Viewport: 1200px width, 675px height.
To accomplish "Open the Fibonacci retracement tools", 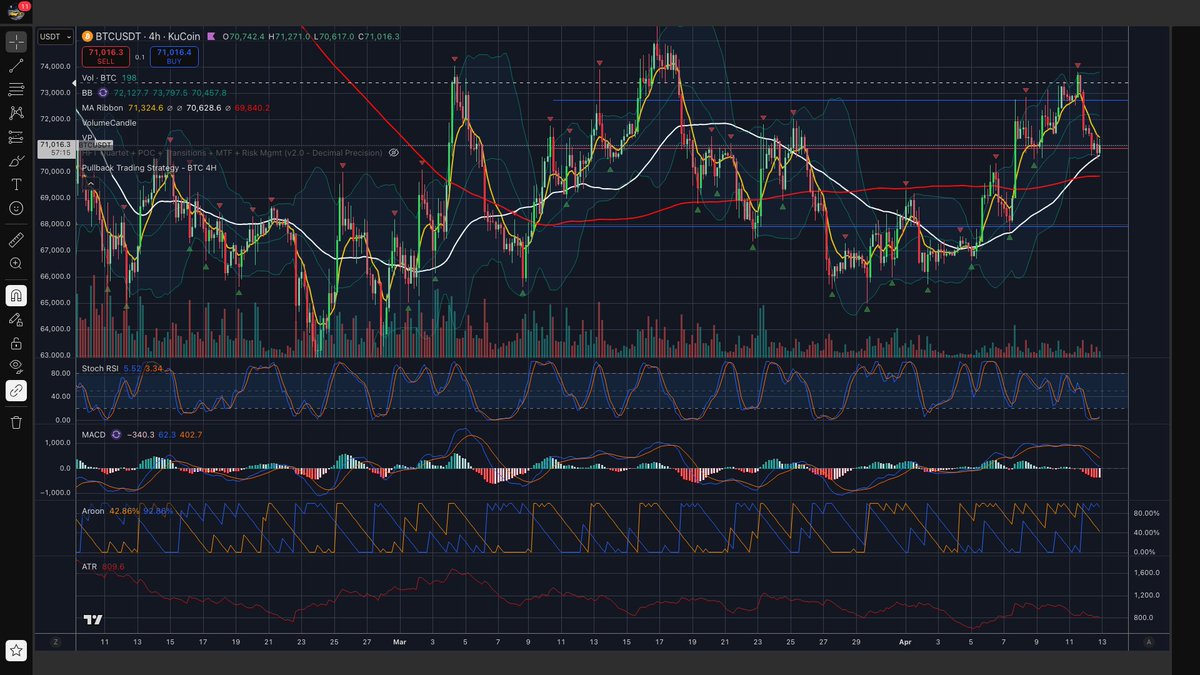I will pyautogui.click(x=16, y=89).
